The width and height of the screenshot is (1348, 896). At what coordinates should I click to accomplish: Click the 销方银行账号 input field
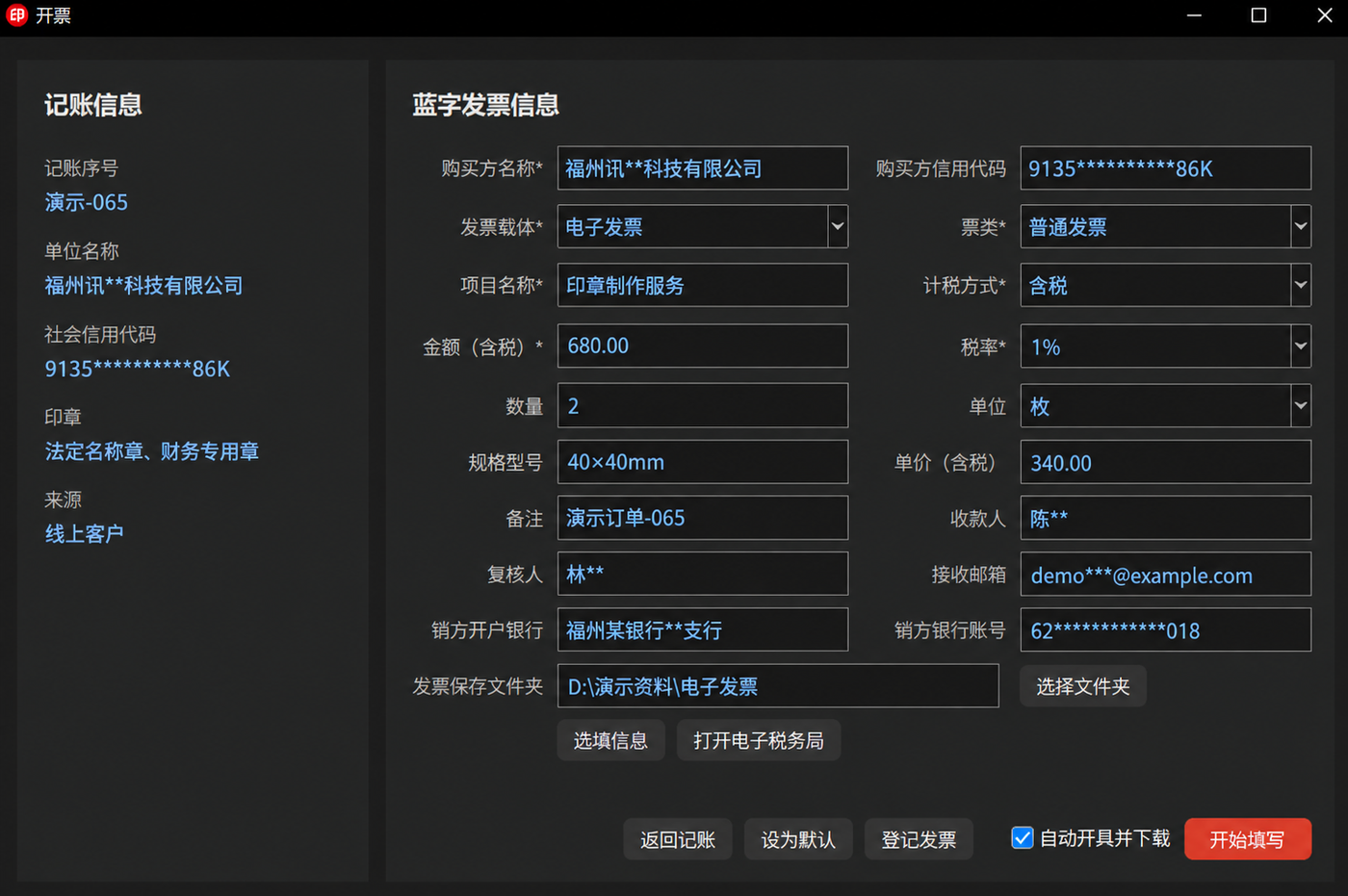(1166, 629)
